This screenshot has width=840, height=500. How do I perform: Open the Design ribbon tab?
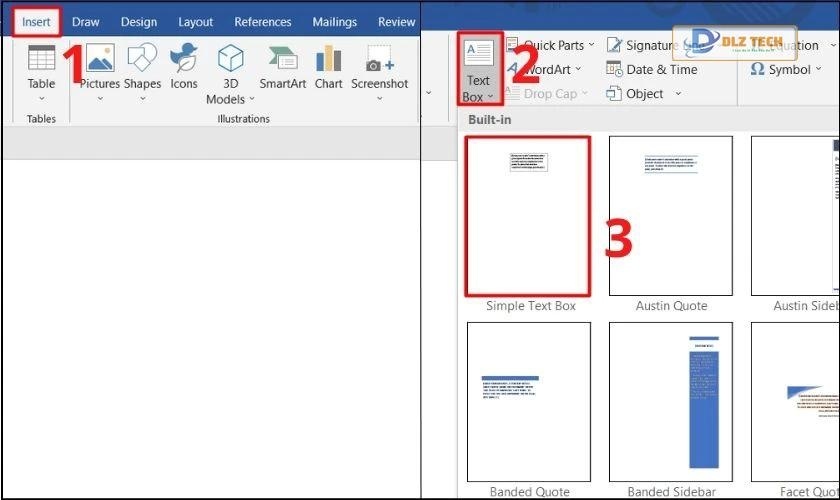(x=139, y=22)
